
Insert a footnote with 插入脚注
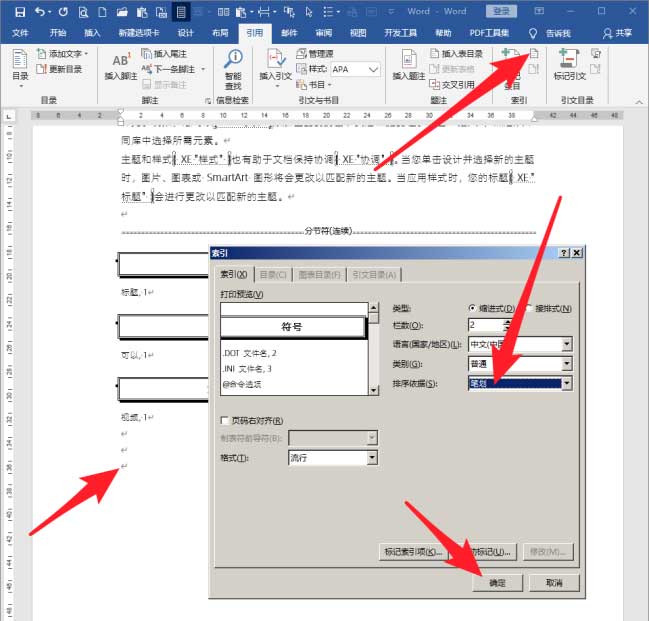click(120, 66)
